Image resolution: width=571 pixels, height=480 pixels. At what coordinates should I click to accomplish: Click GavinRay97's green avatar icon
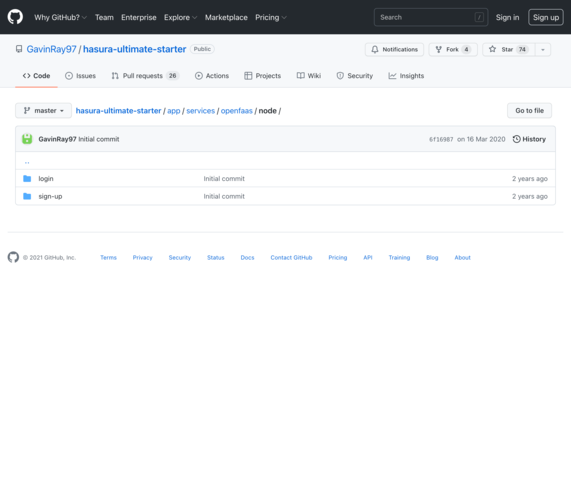point(27,139)
